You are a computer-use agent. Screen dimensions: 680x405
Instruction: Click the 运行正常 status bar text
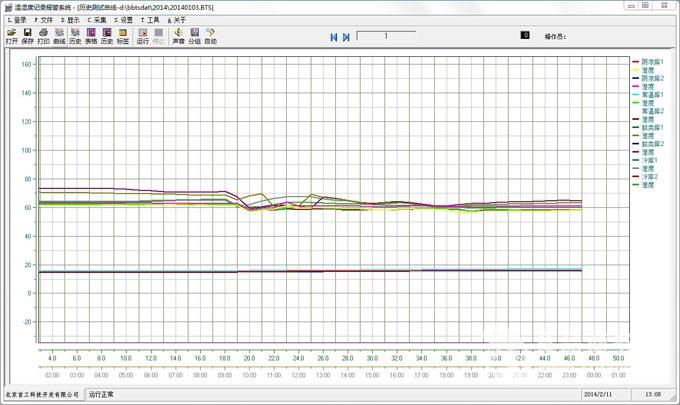pos(101,395)
